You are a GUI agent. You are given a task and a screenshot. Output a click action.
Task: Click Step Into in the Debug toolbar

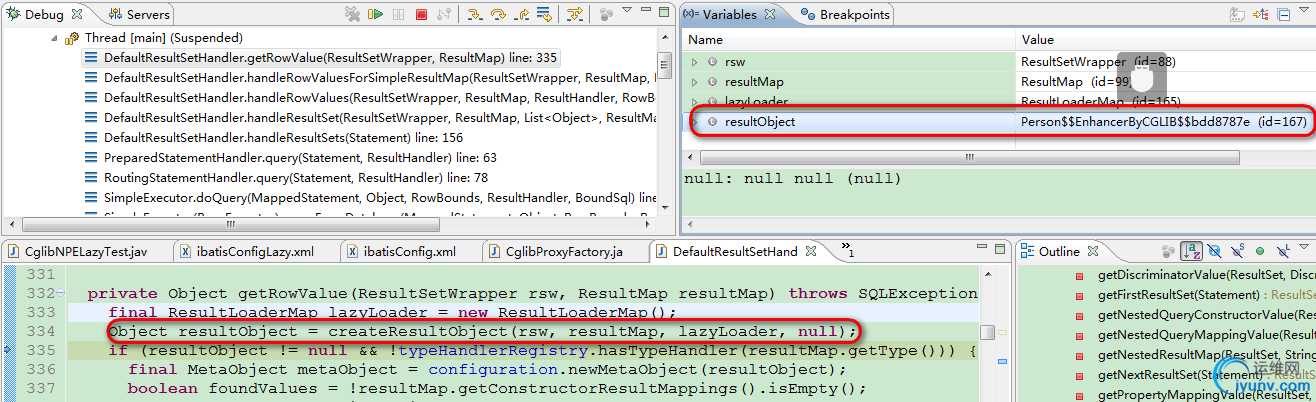coord(475,14)
